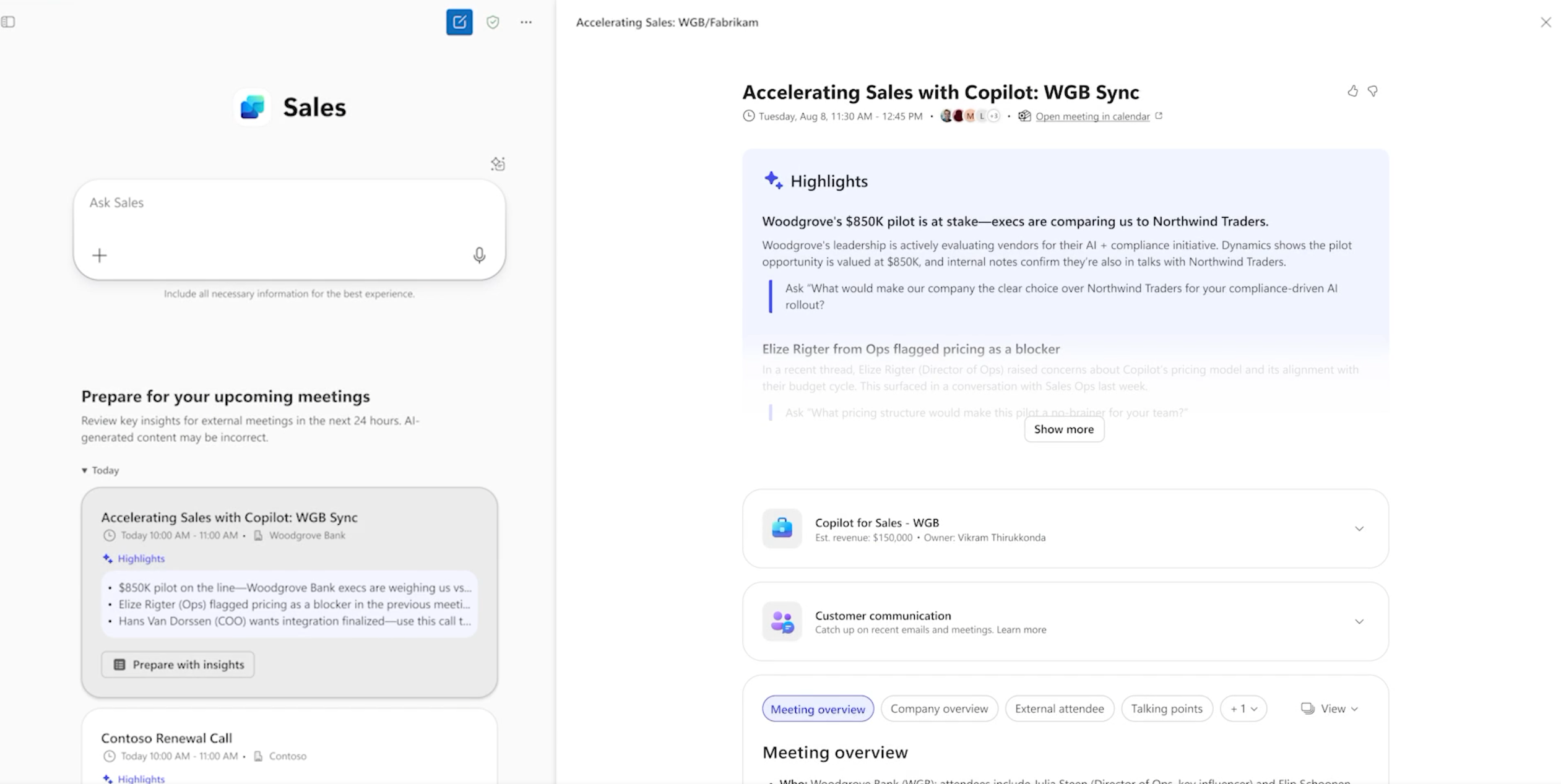Select 'Tuesday, Aug 8, 11:30 AM - 12:45 PM'

[x=841, y=116]
